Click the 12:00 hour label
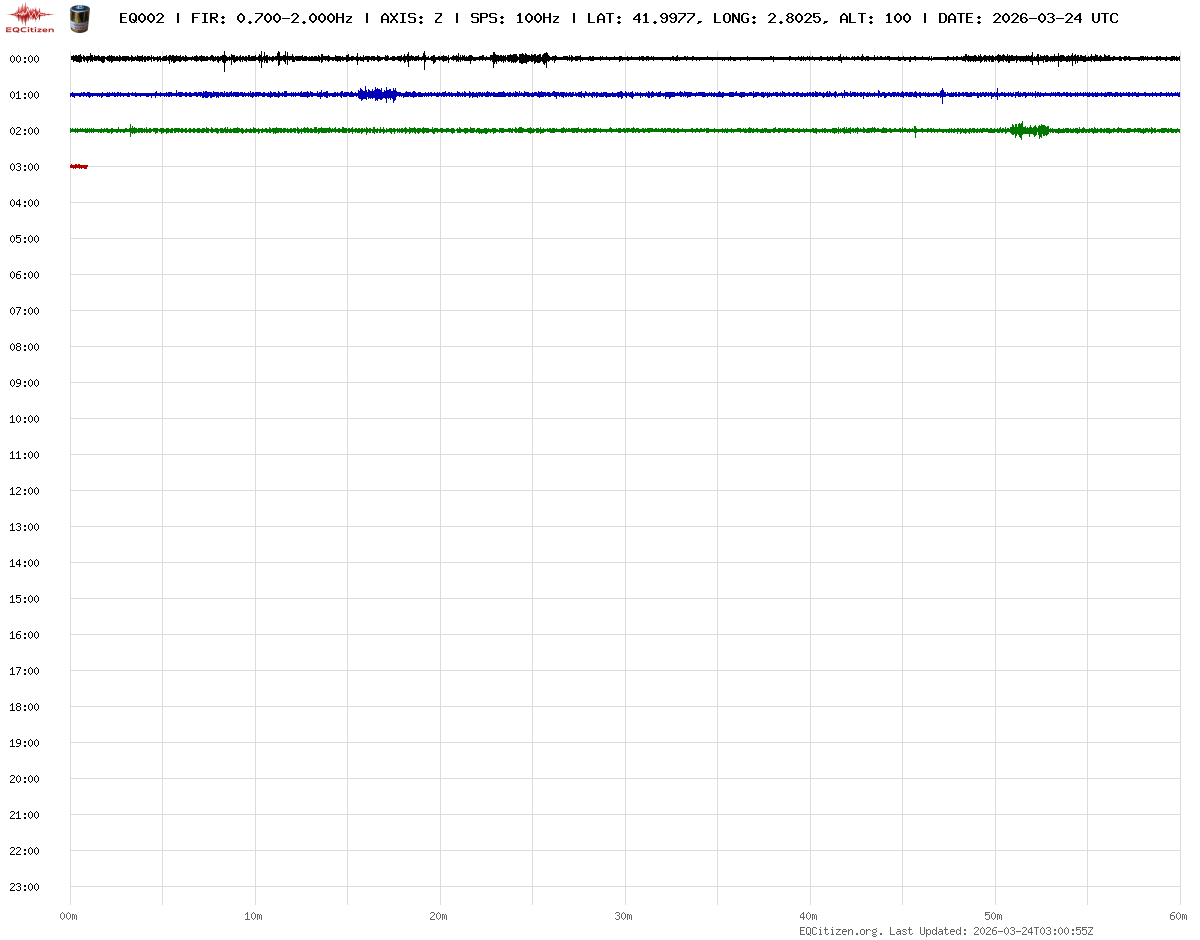This screenshot has height=940, width=1200. coord(24,491)
